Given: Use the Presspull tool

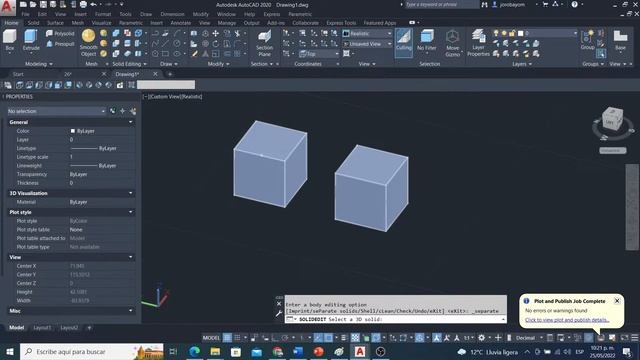Looking at the screenshot, I should pyautogui.click(x=60, y=44).
